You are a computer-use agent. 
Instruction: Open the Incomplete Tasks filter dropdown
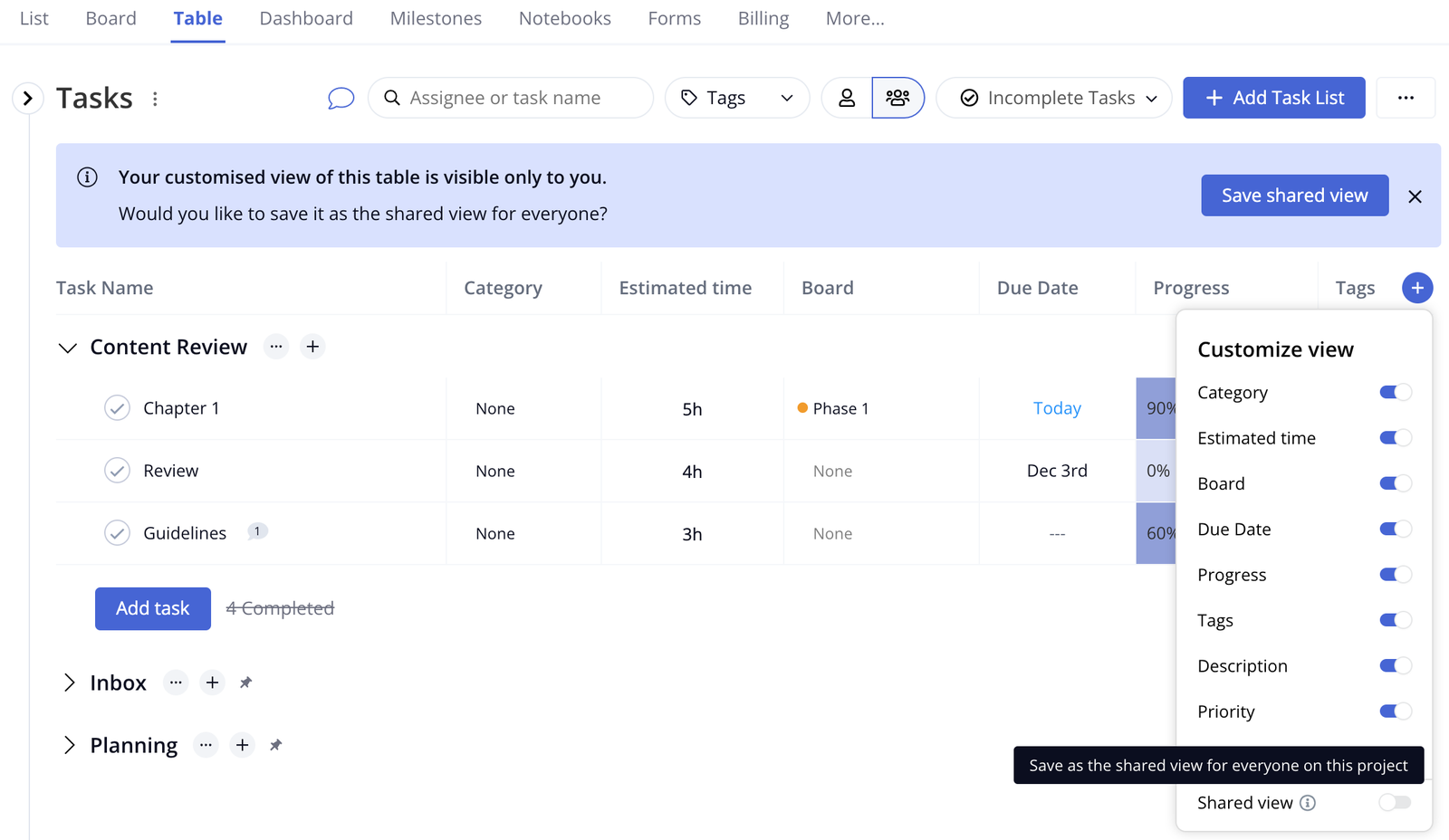(x=1054, y=98)
